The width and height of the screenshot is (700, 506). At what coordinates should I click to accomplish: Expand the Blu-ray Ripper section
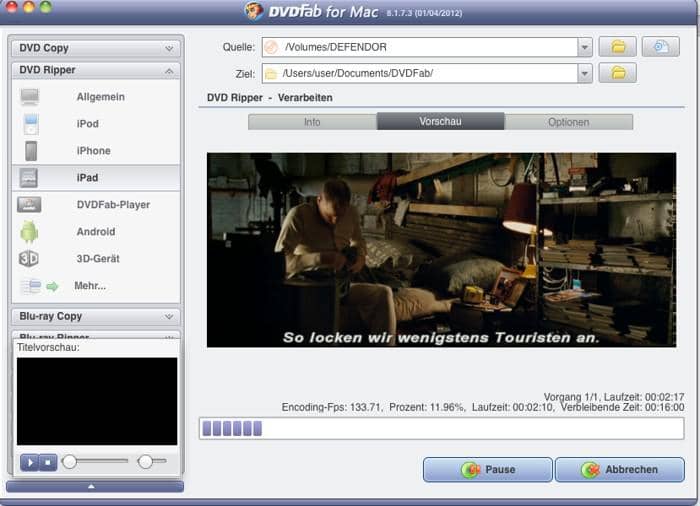pyautogui.click(x=96, y=335)
